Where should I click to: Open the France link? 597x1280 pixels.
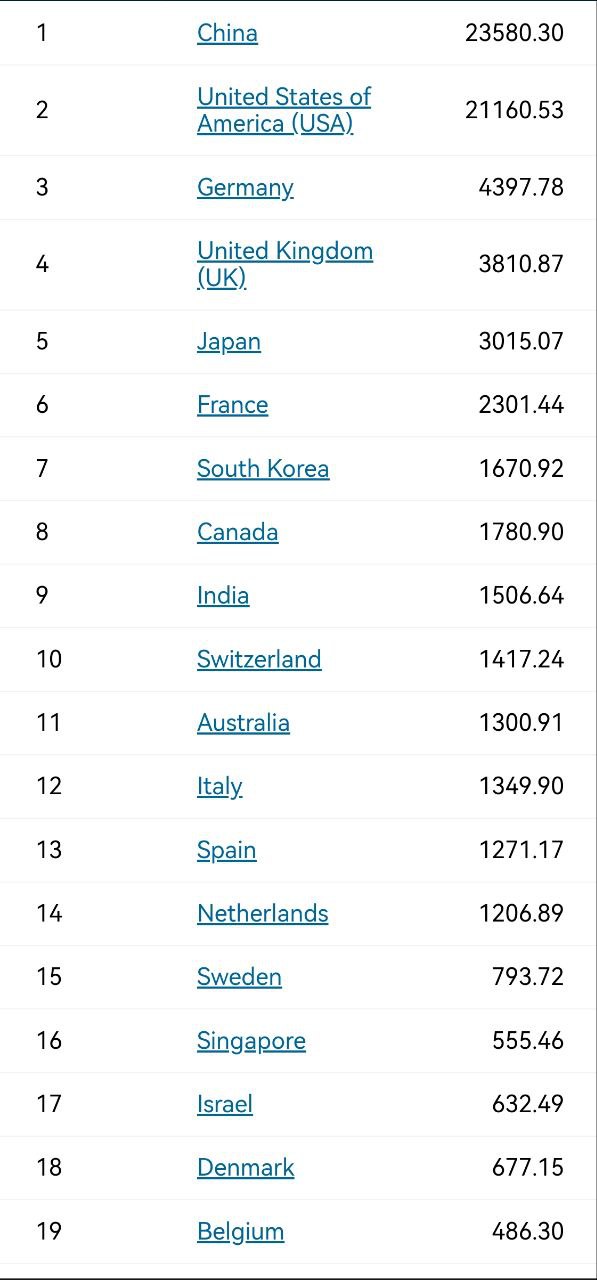[232, 405]
